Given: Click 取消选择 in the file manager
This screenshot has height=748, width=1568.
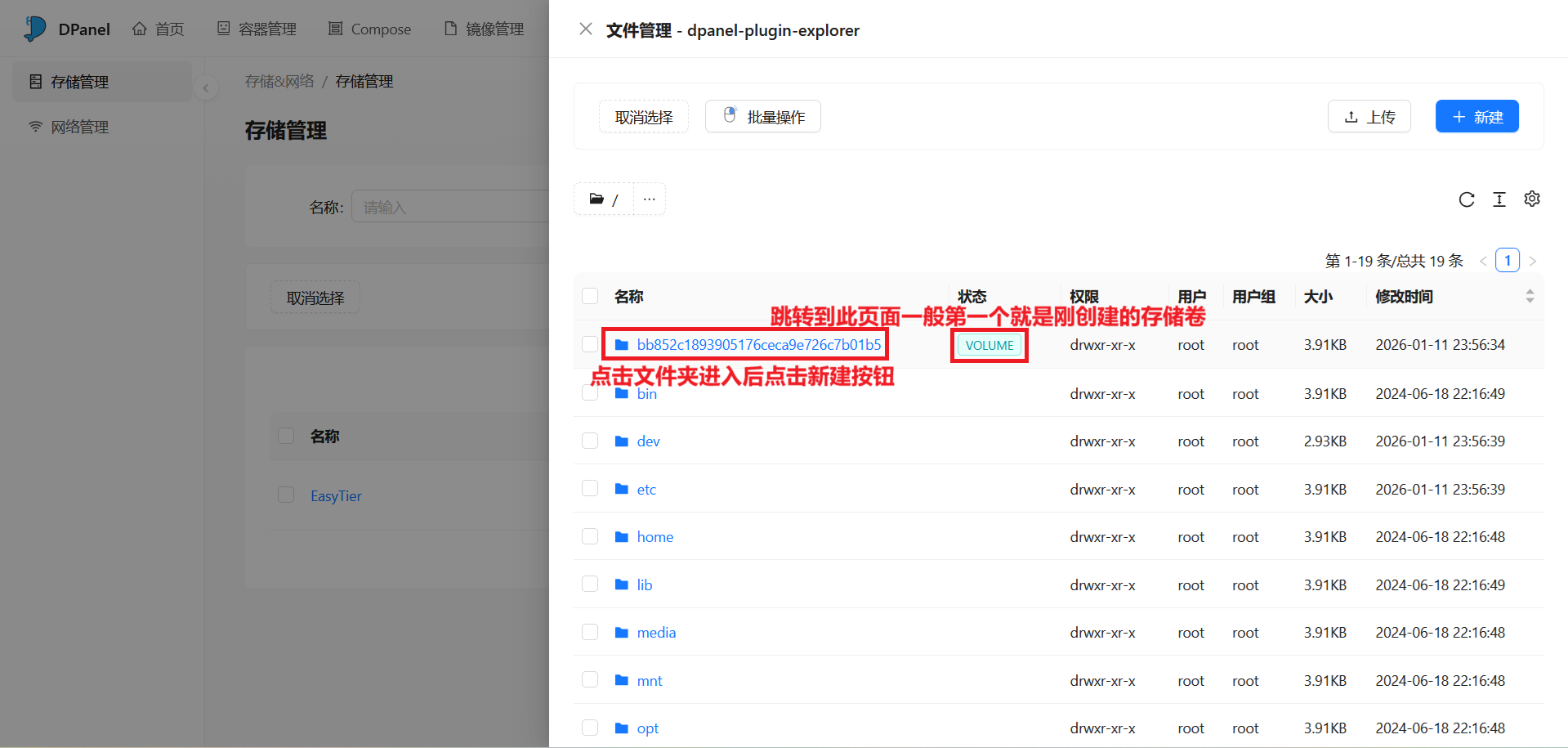Looking at the screenshot, I should [644, 117].
